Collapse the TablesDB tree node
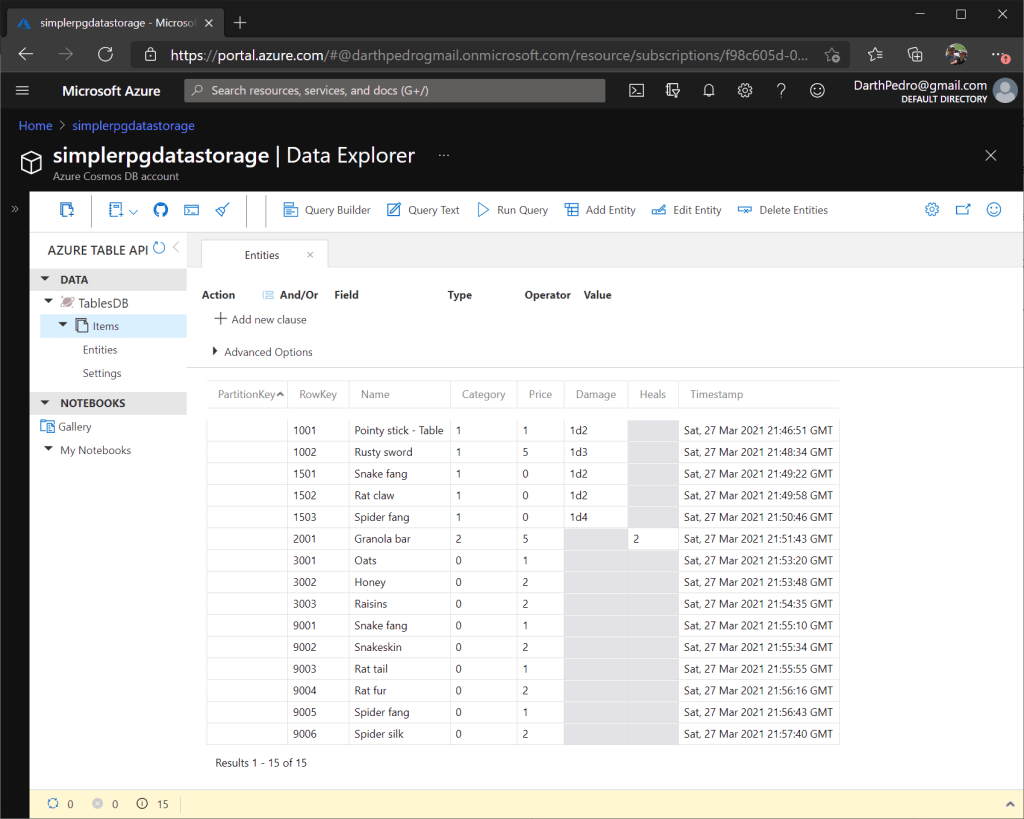Screen dimensions: 1024x819 [x=49, y=302]
